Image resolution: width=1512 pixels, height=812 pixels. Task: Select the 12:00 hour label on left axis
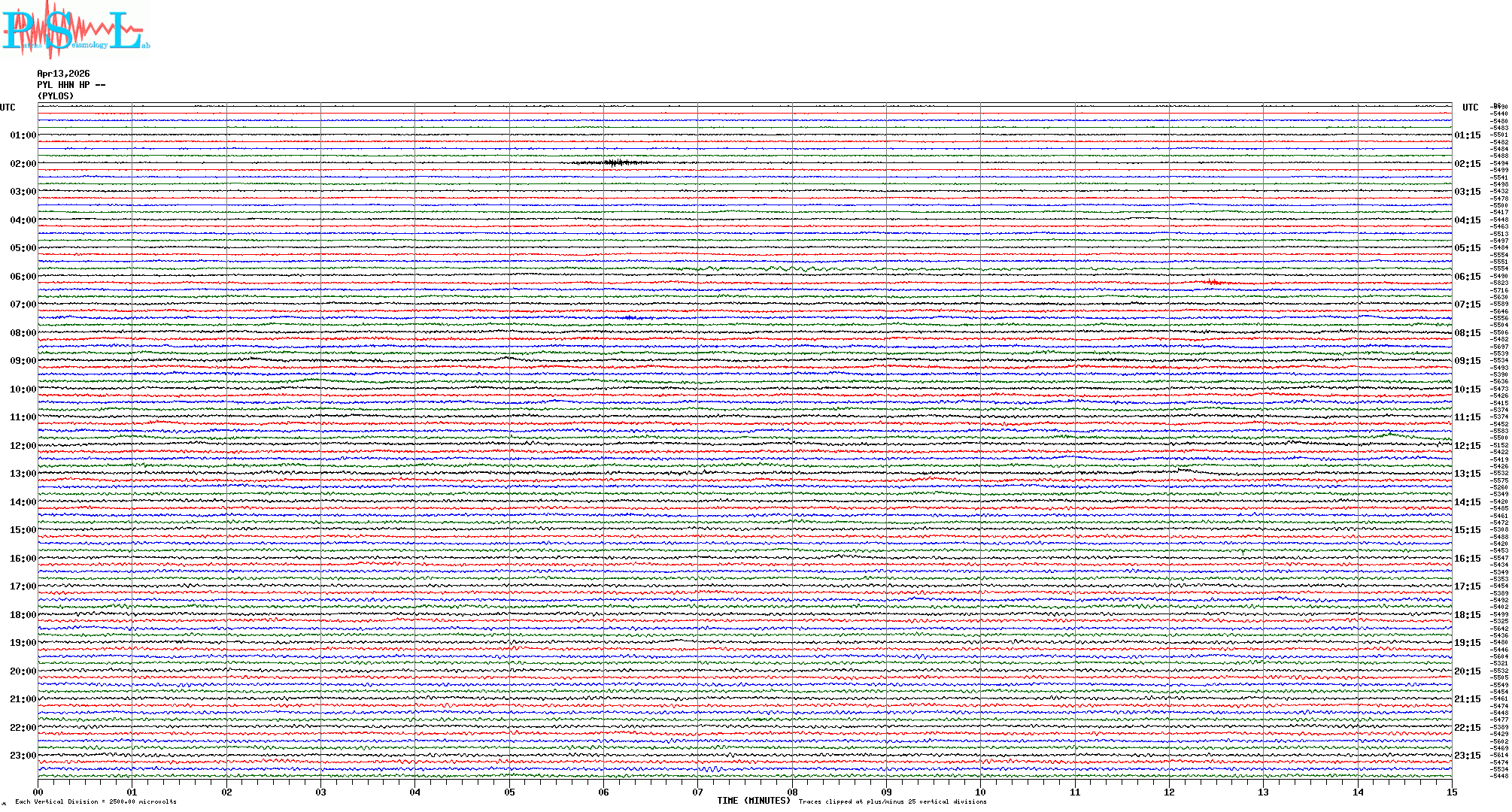23,446
